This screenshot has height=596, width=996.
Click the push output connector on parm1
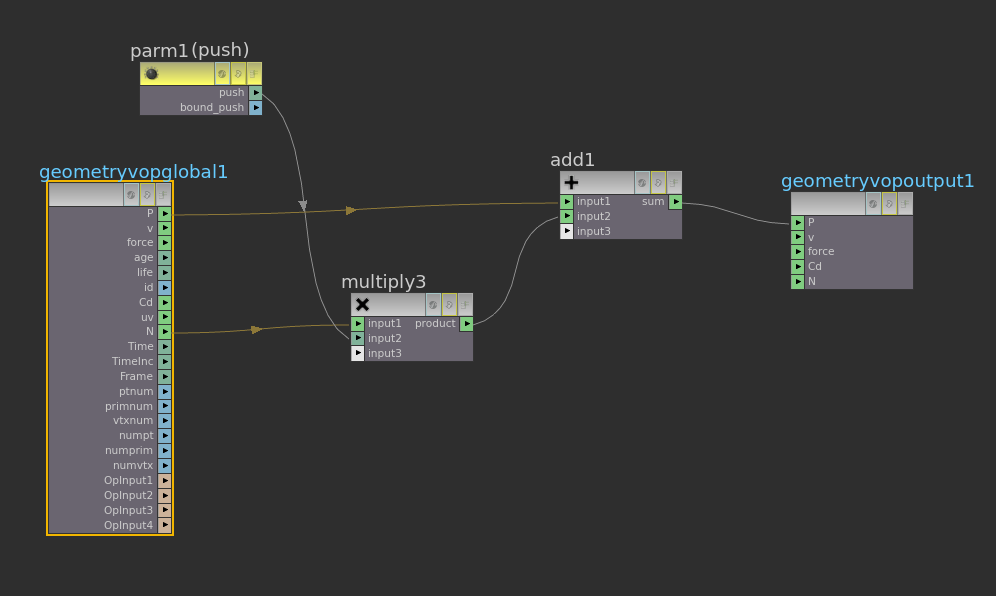[x=255, y=92]
